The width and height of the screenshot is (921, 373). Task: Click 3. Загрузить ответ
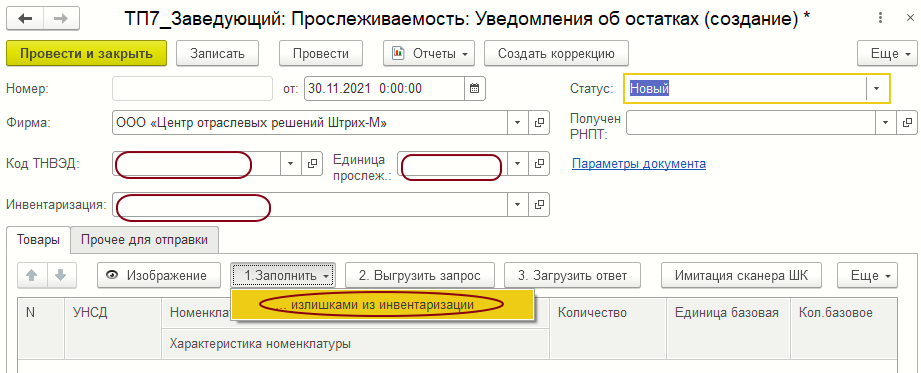(x=573, y=275)
